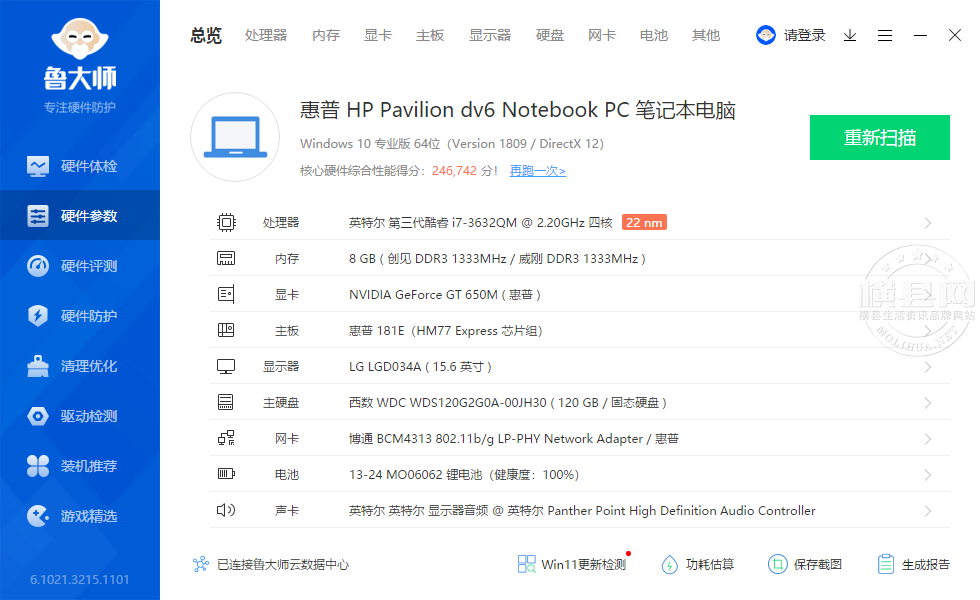Open the 游戏精选 icon
The image size is (980, 600).
pos(38,516)
